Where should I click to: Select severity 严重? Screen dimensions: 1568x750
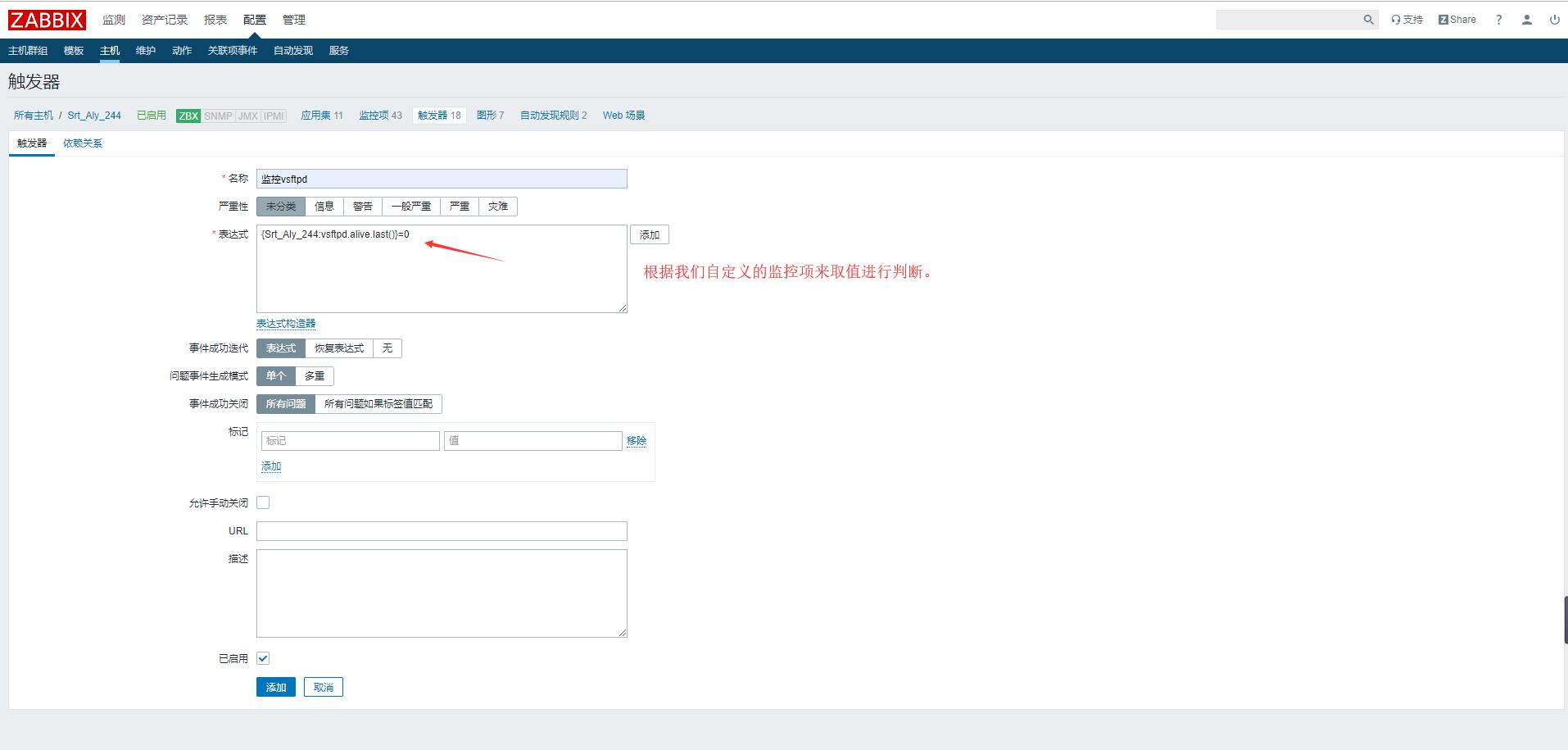[460, 207]
